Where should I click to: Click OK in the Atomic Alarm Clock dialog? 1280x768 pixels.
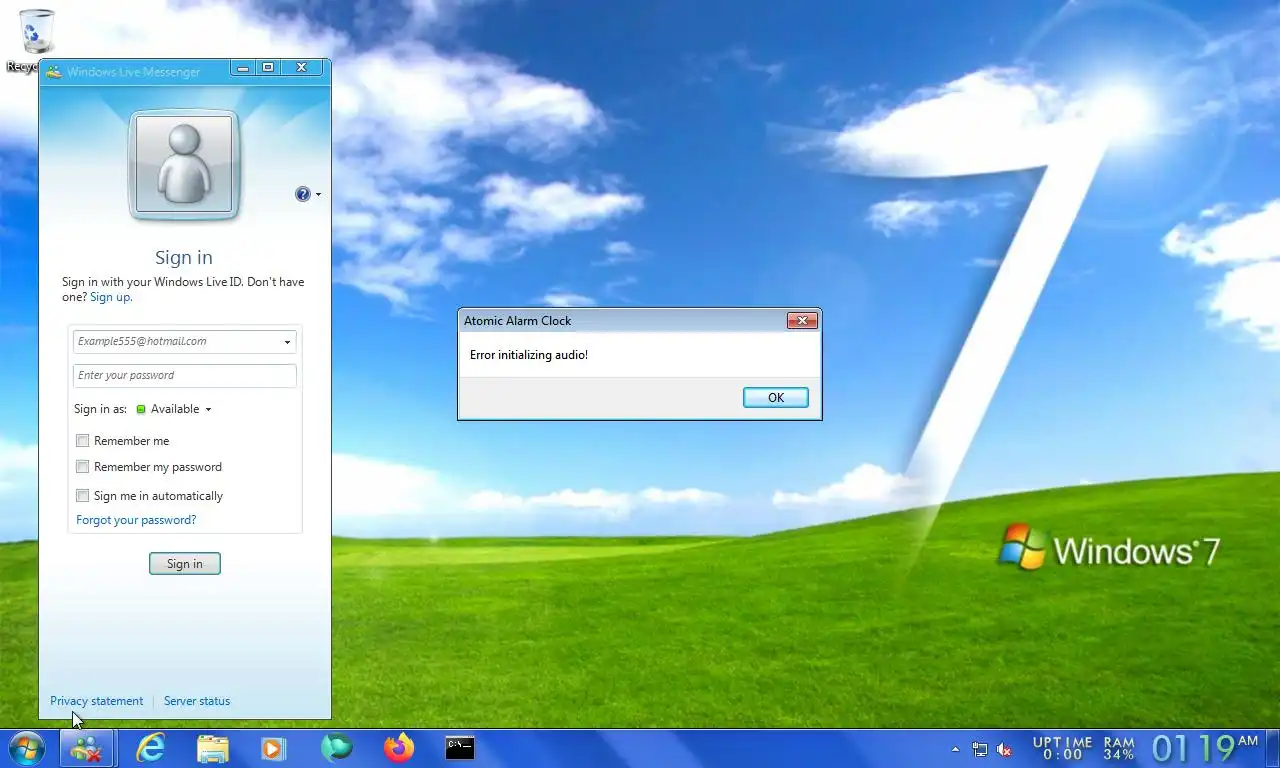pyautogui.click(x=776, y=398)
